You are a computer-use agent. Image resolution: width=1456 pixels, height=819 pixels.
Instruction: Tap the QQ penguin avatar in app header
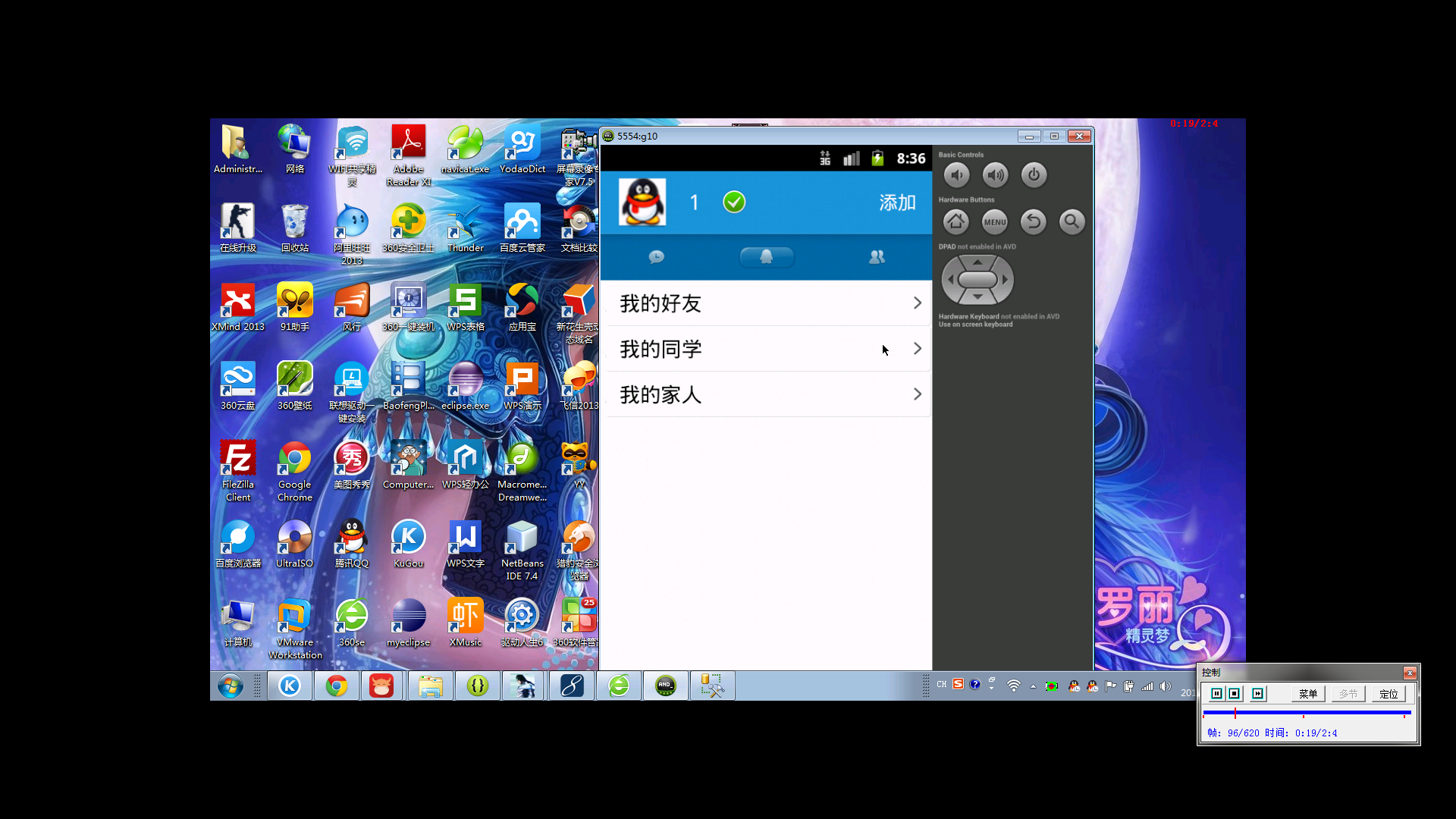(642, 202)
